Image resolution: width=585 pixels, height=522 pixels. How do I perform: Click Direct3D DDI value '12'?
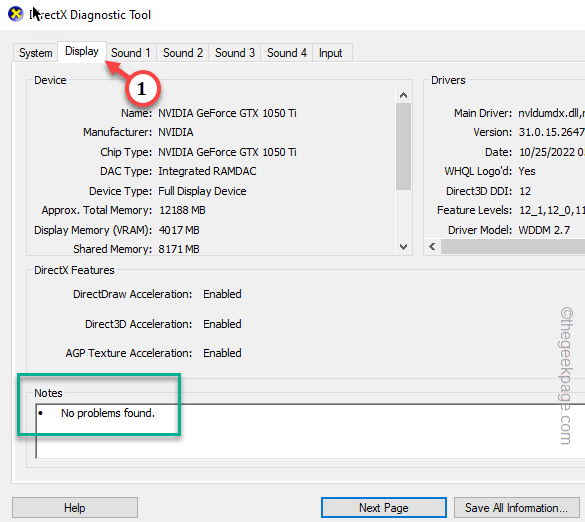(x=525, y=191)
